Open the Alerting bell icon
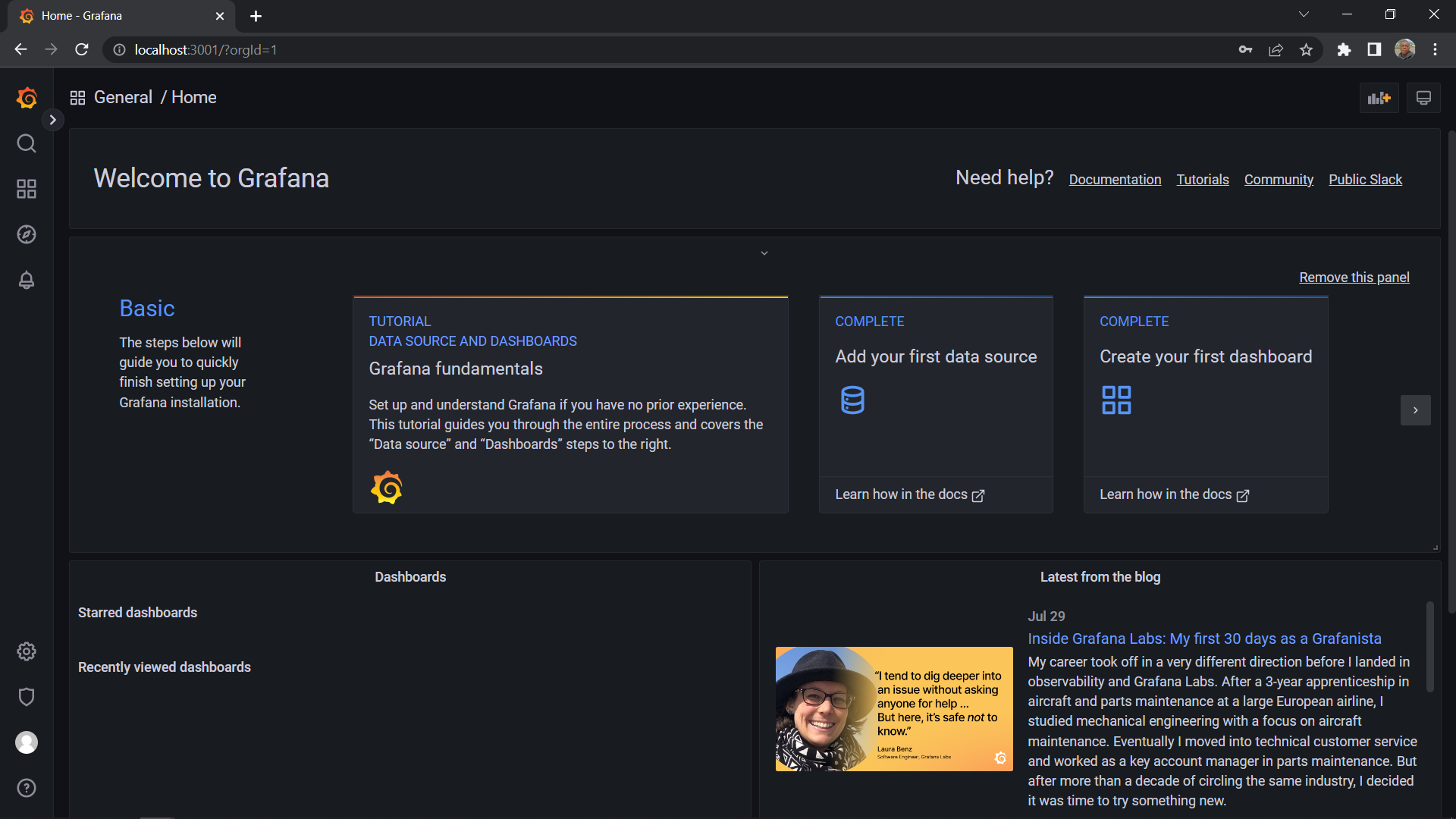This screenshot has width=1456, height=819. [x=27, y=280]
